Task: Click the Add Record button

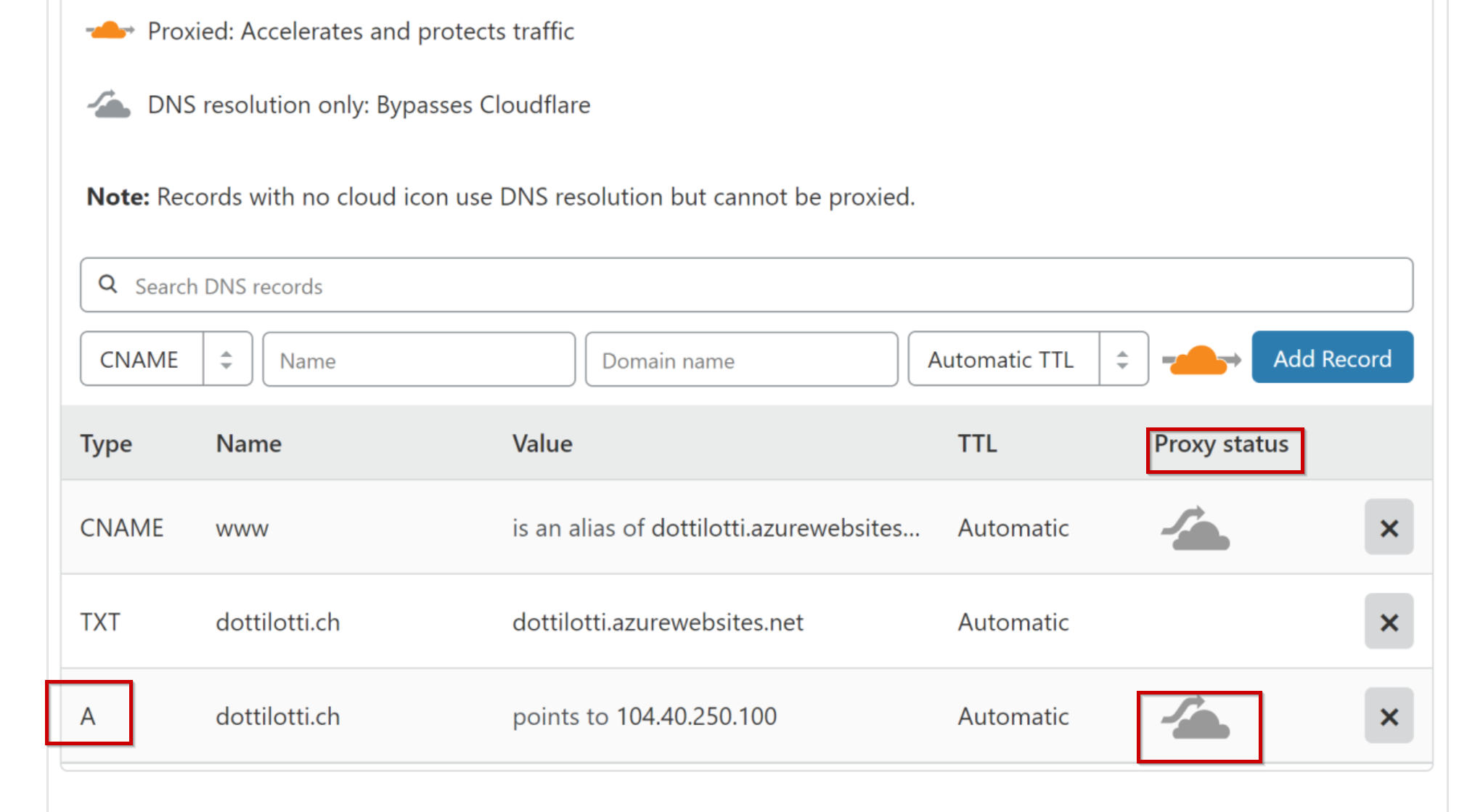Action: click(1332, 358)
